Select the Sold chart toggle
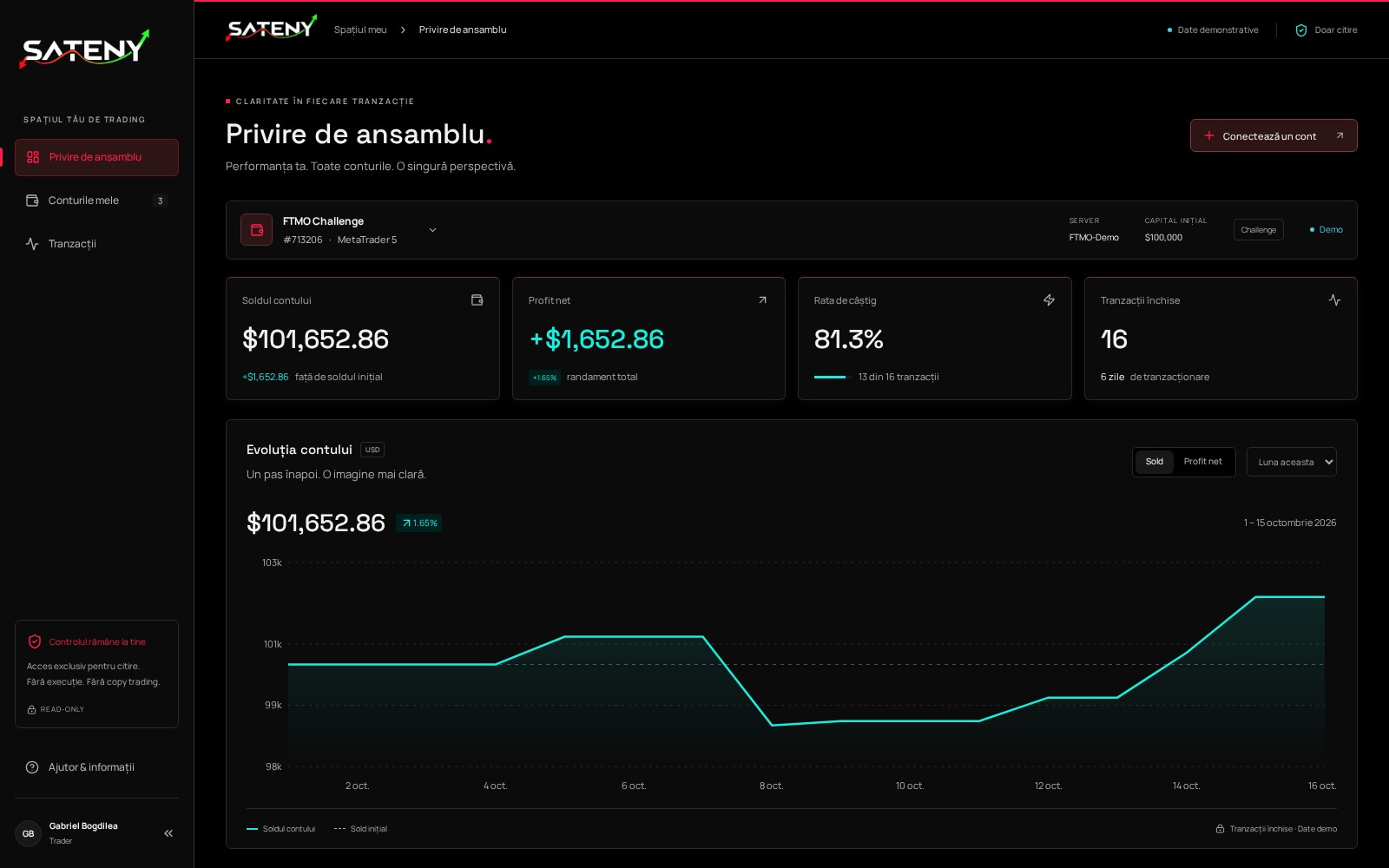 (1154, 462)
